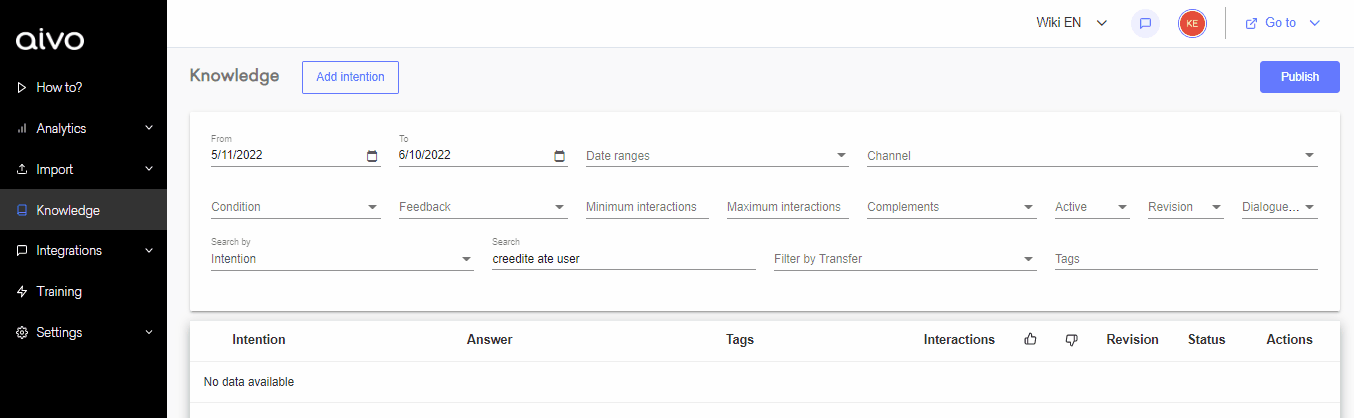Click the Revision column header
The height and width of the screenshot is (418, 1354).
tap(1132, 340)
